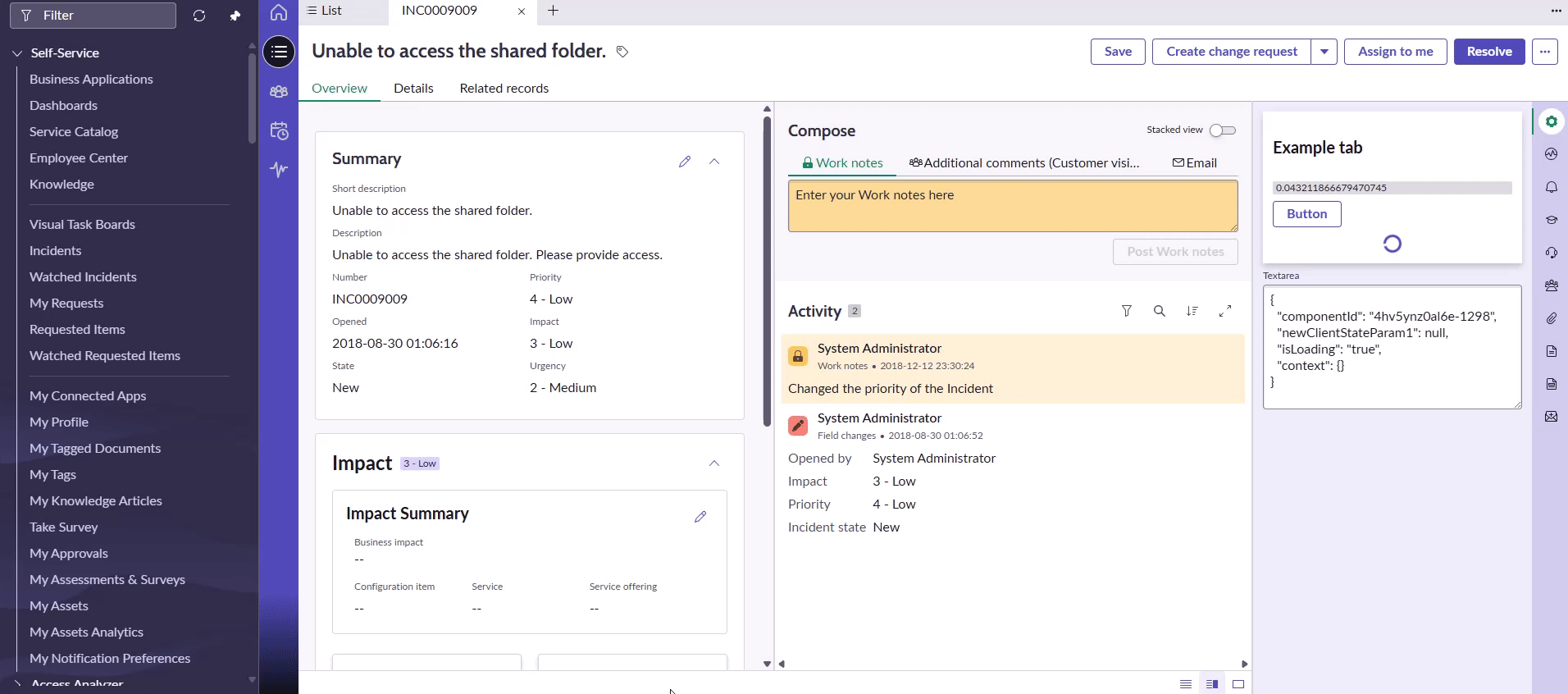Click the Assign to me button
Screen dimensions: 1568x694
pos(1395,52)
